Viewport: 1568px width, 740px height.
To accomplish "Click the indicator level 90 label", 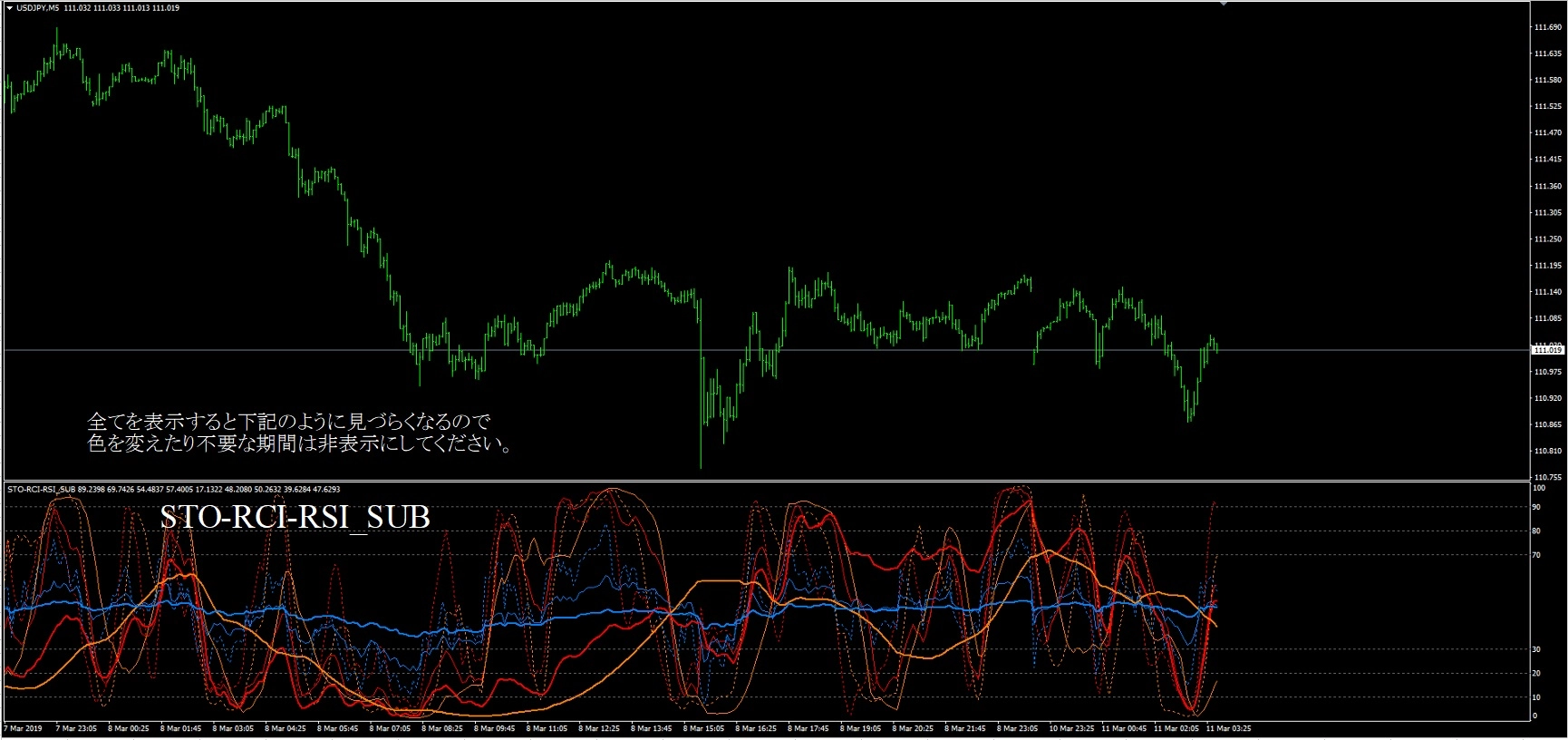I will (1536, 507).
